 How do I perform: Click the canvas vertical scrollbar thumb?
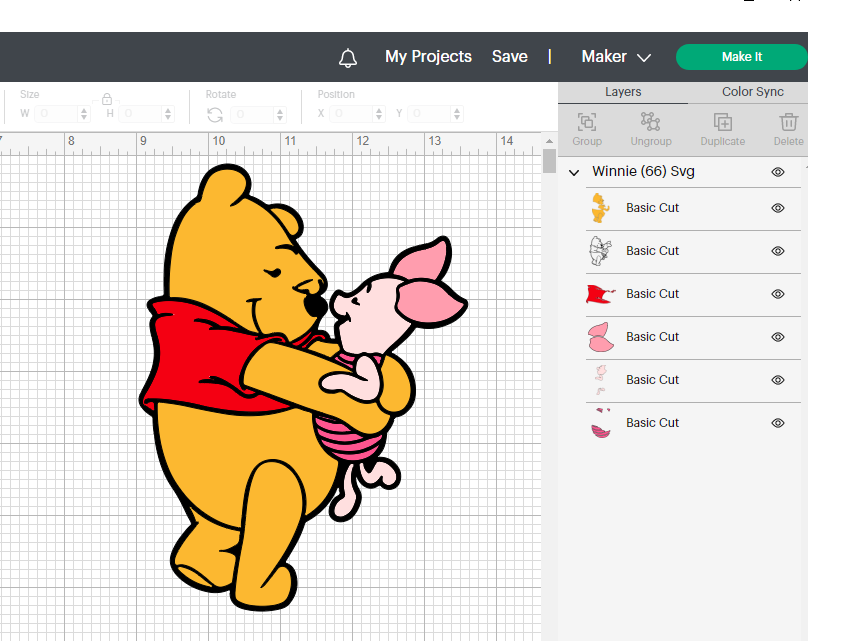[549, 161]
